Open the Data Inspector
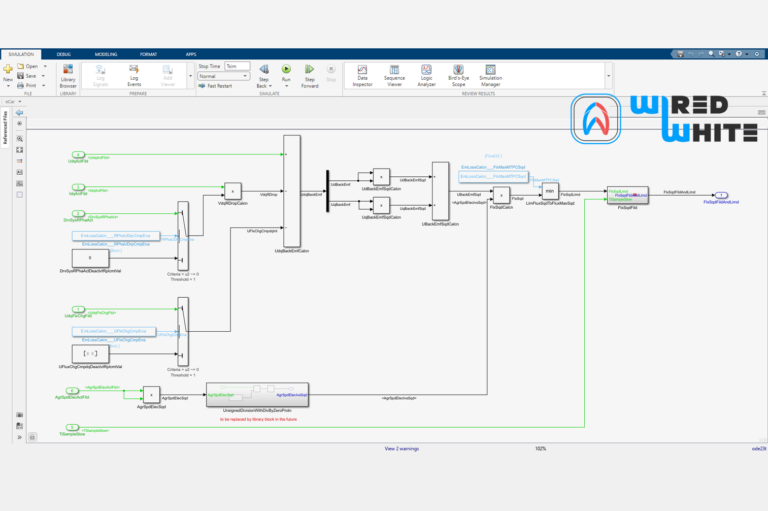768x511 pixels. pyautogui.click(x=362, y=76)
